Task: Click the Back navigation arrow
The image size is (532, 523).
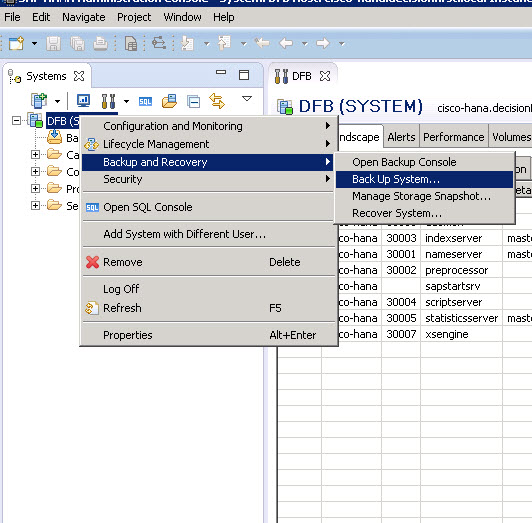Action: click(286, 43)
